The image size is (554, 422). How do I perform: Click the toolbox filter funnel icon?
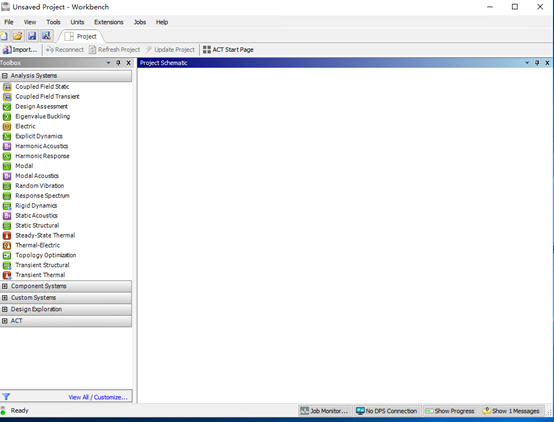coord(6,397)
